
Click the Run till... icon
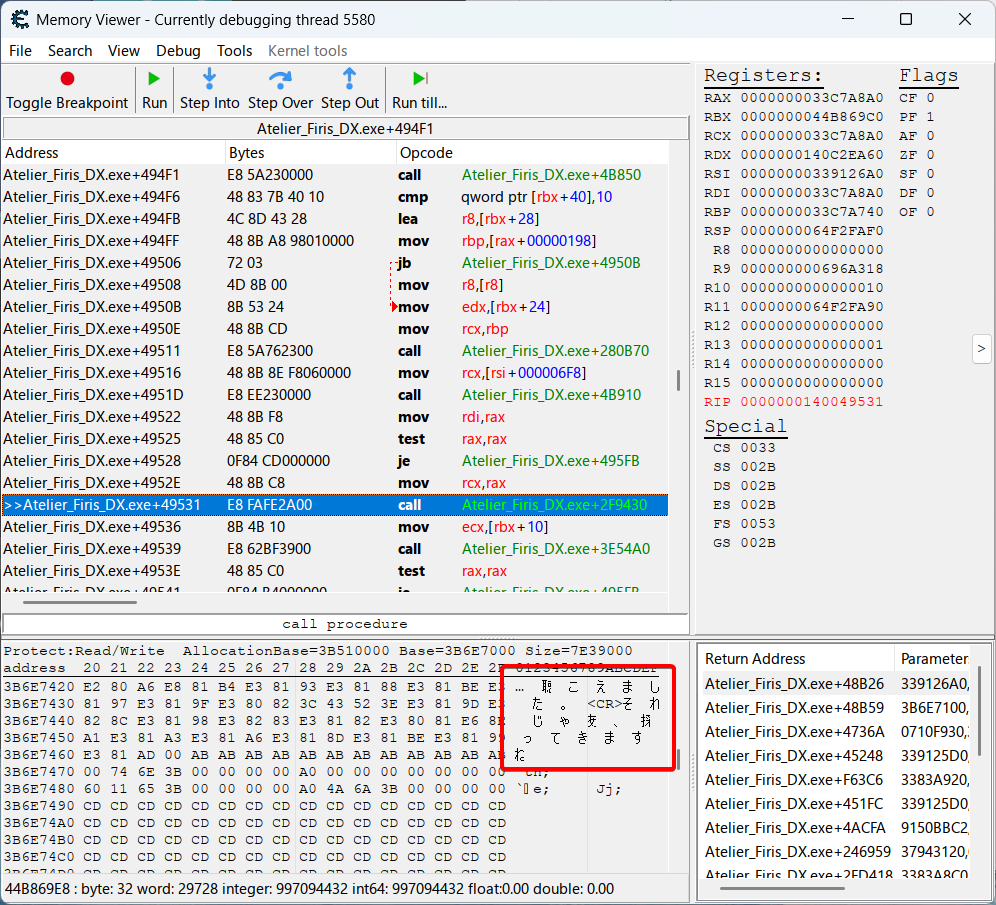[420, 79]
